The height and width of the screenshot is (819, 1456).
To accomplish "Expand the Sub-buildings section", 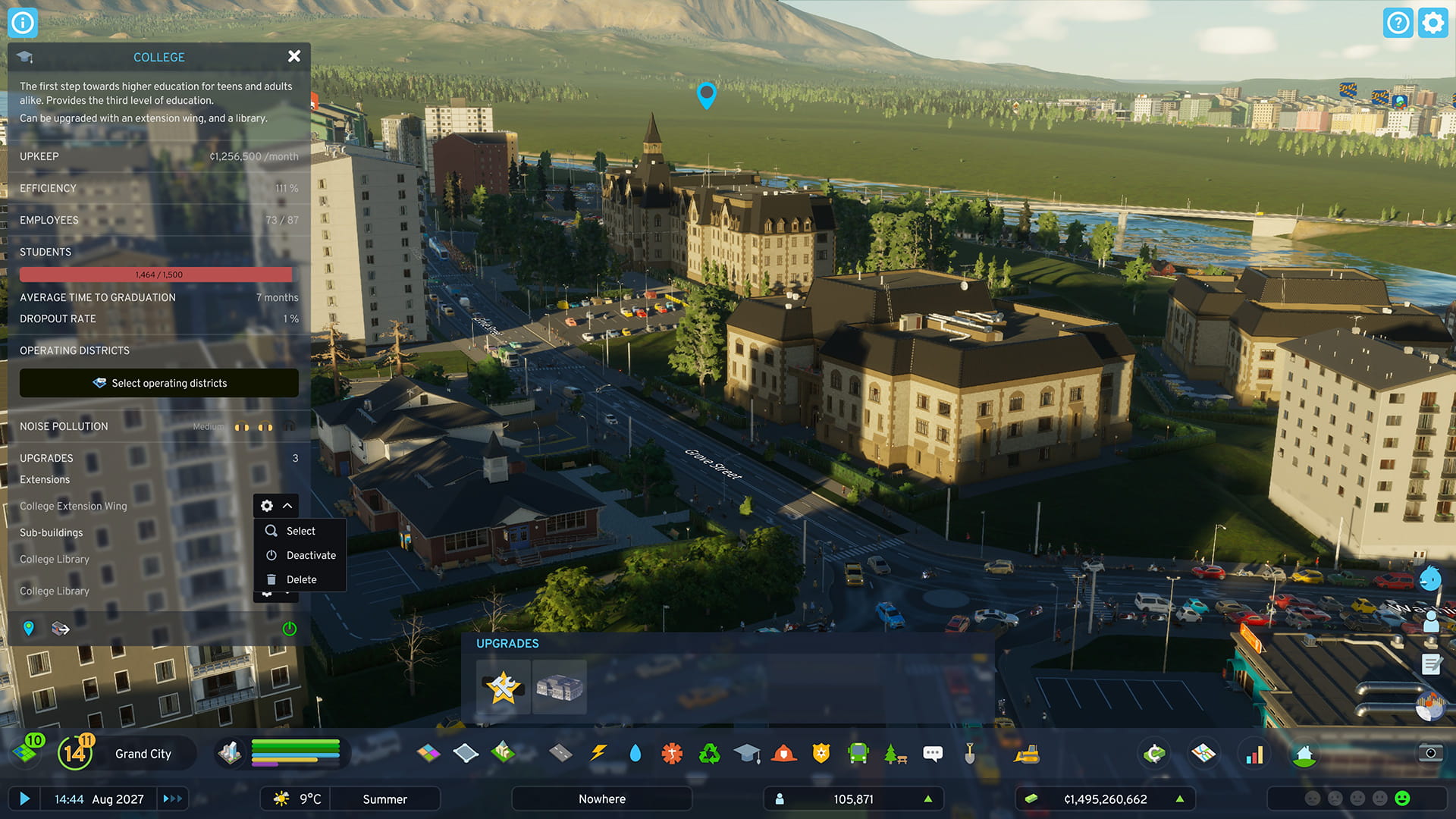I will pyautogui.click(x=51, y=532).
